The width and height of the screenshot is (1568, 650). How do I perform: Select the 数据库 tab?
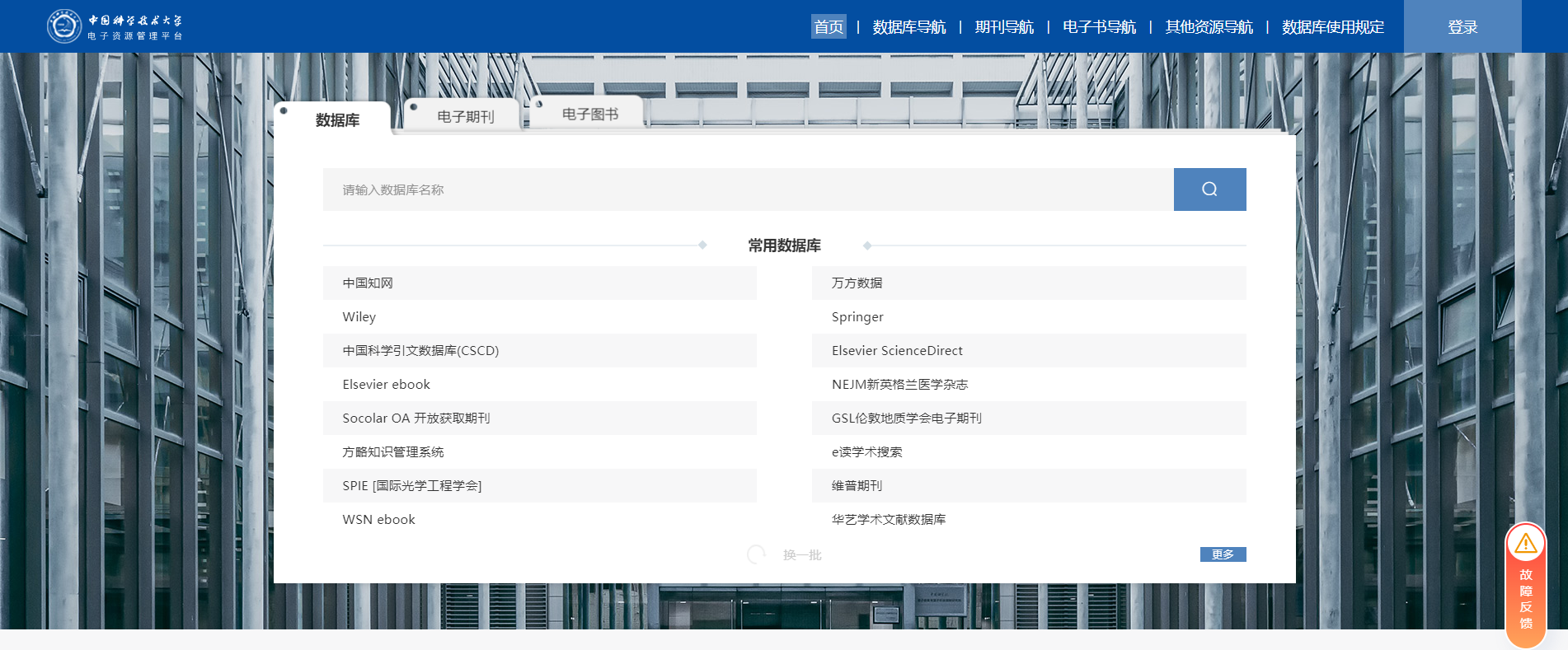pos(337,120)
